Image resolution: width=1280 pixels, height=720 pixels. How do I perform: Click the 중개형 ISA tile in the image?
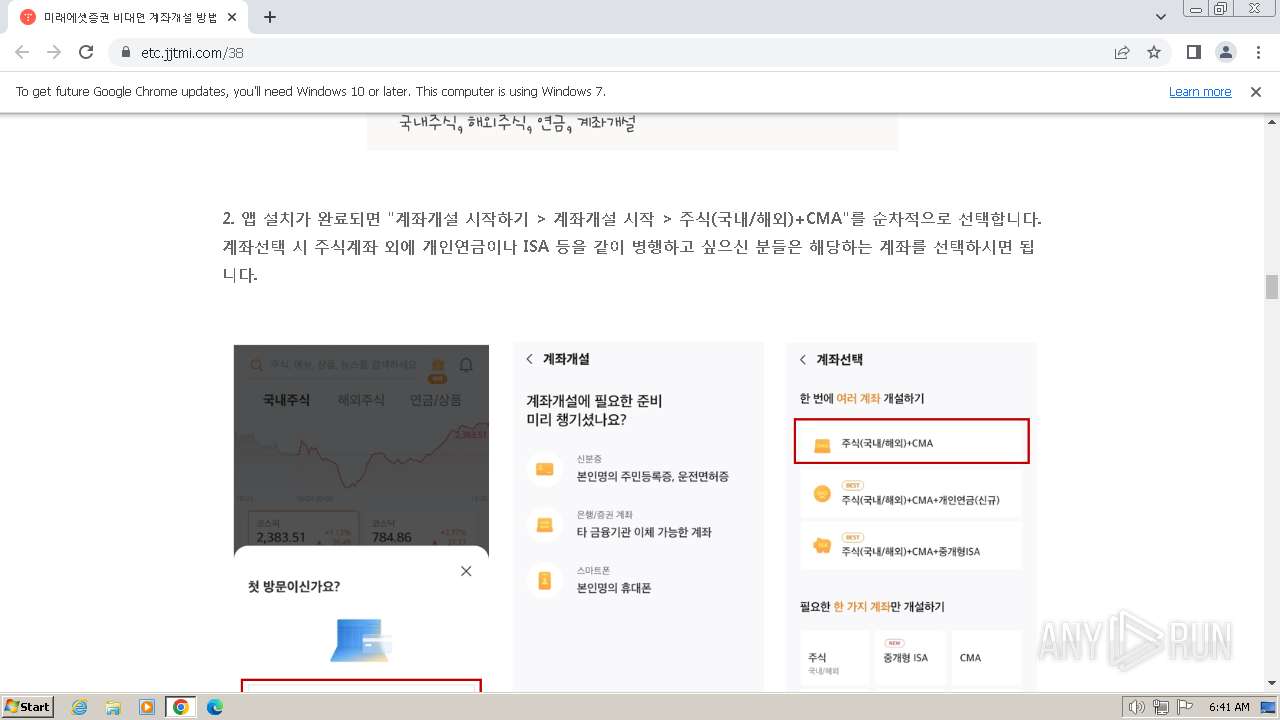click(910, 657)
